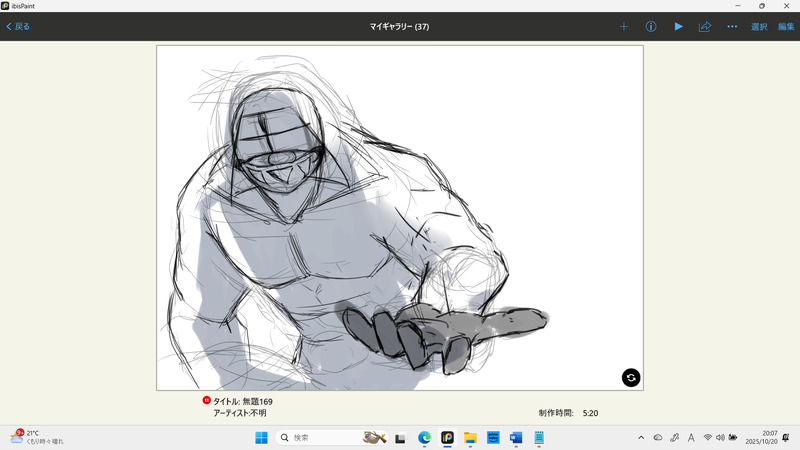Click the black sync/rotate icon on artwork

tap(631, 378)
